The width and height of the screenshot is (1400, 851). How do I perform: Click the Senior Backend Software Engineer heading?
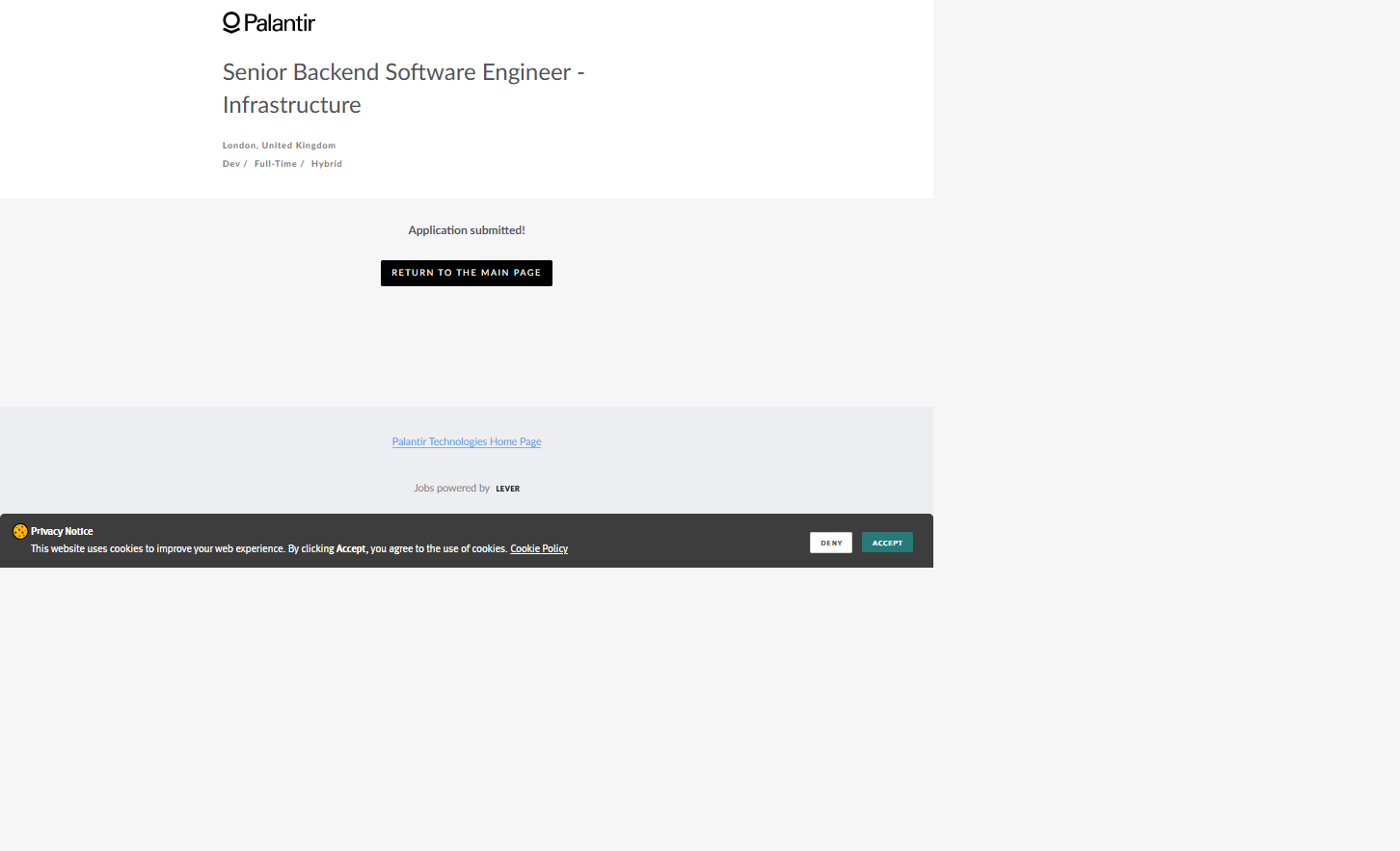click(x=403, y=72)
